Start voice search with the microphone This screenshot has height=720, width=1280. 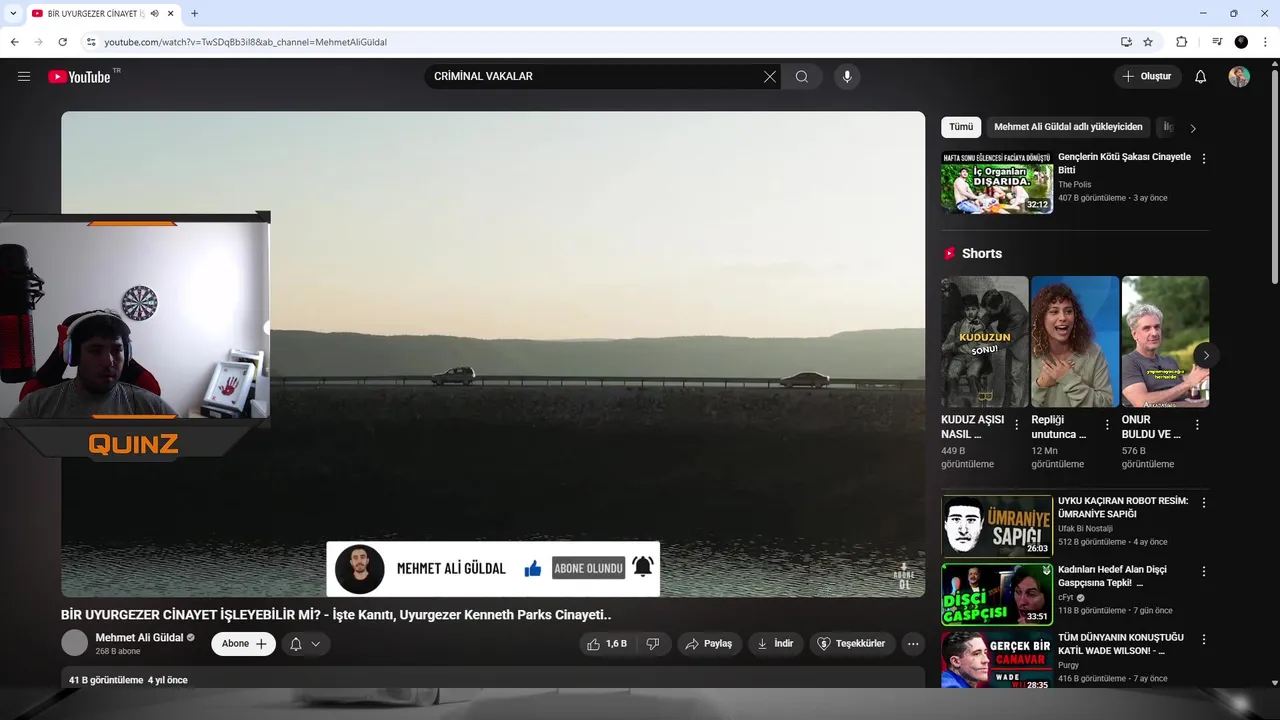847,77
